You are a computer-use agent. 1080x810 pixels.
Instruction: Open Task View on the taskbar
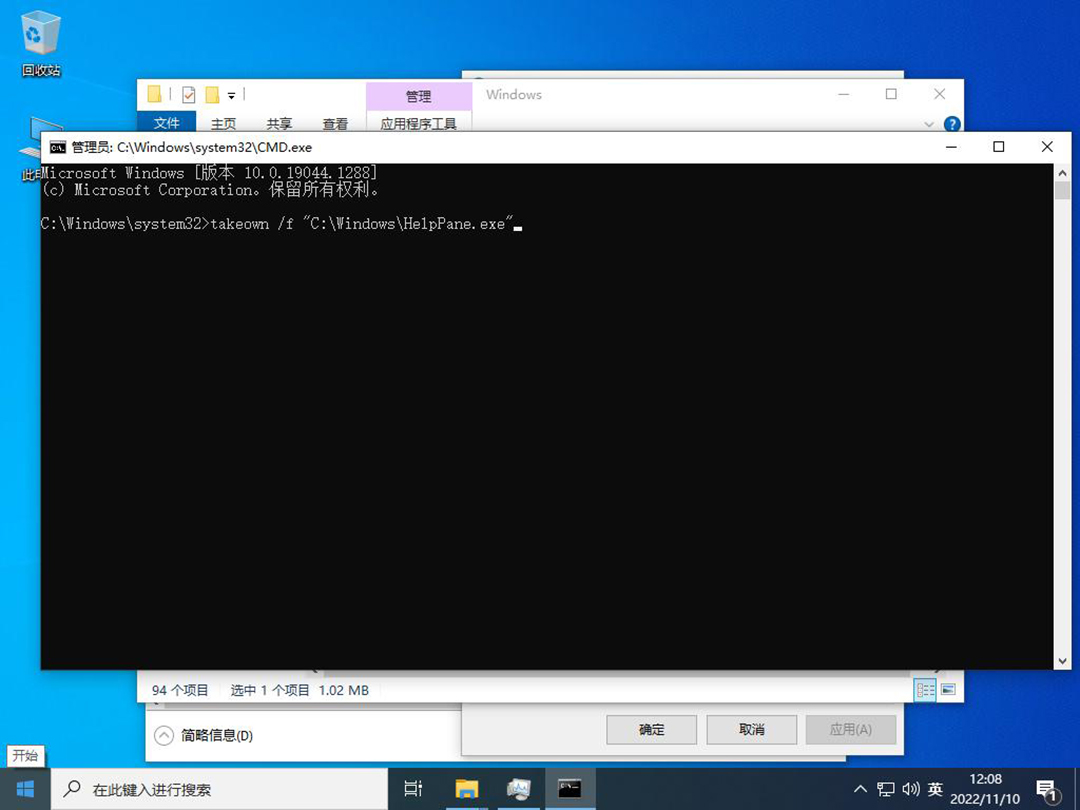[413, 789]
